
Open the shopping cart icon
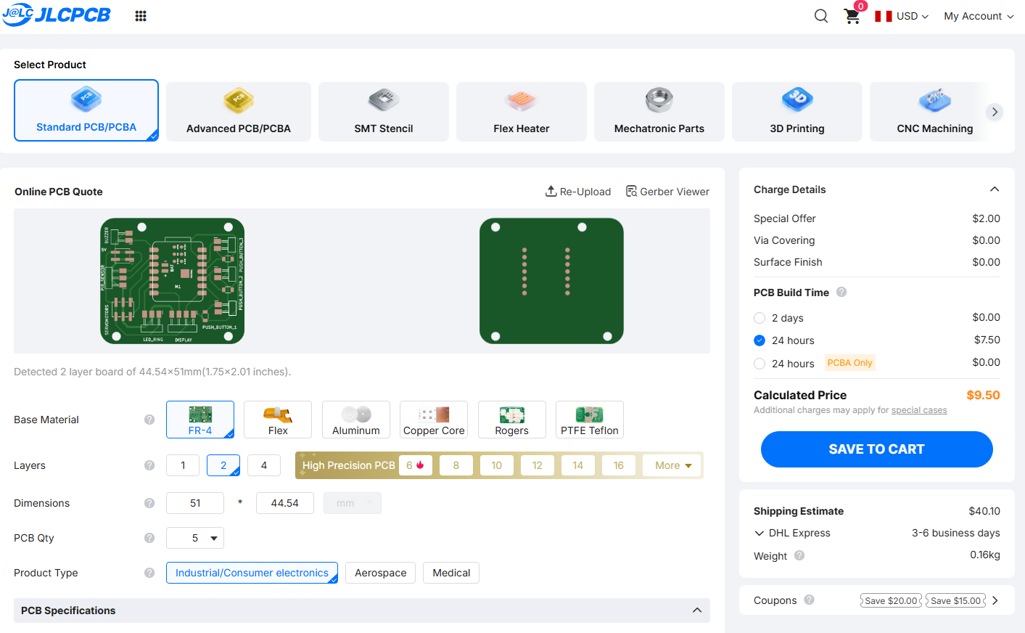pos(852,16)
